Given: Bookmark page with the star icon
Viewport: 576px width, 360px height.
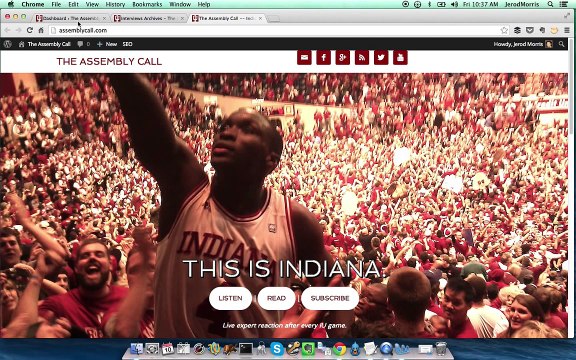Looking at the screenshot, I should [x=504, y=30].
